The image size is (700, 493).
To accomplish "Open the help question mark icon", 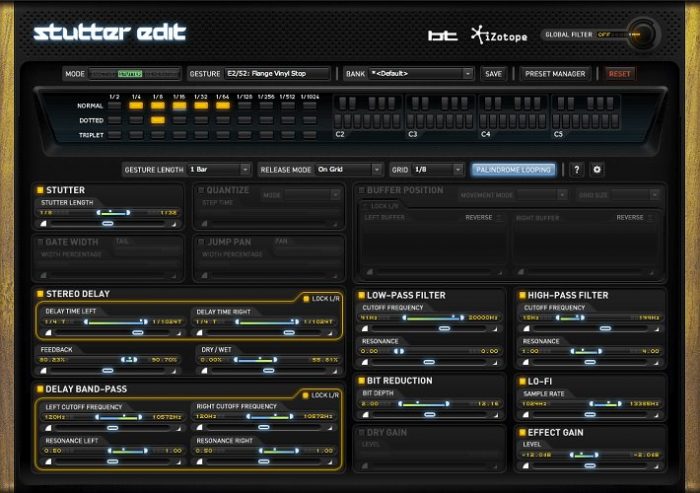I will (577, 170).
